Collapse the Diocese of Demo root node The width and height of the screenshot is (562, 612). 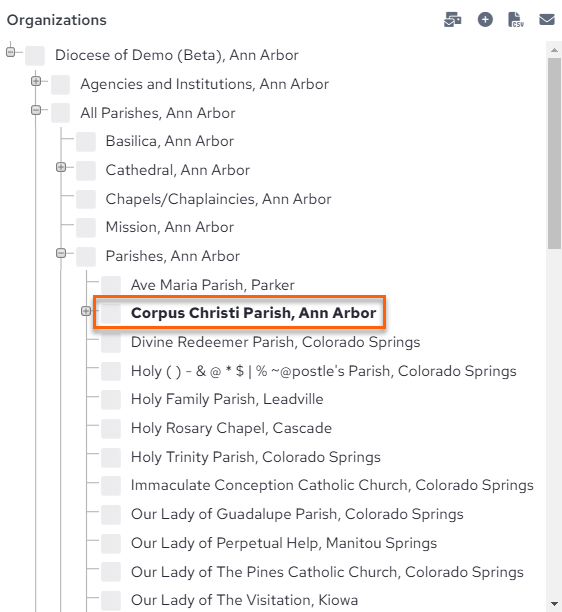(x=11, y=52)
